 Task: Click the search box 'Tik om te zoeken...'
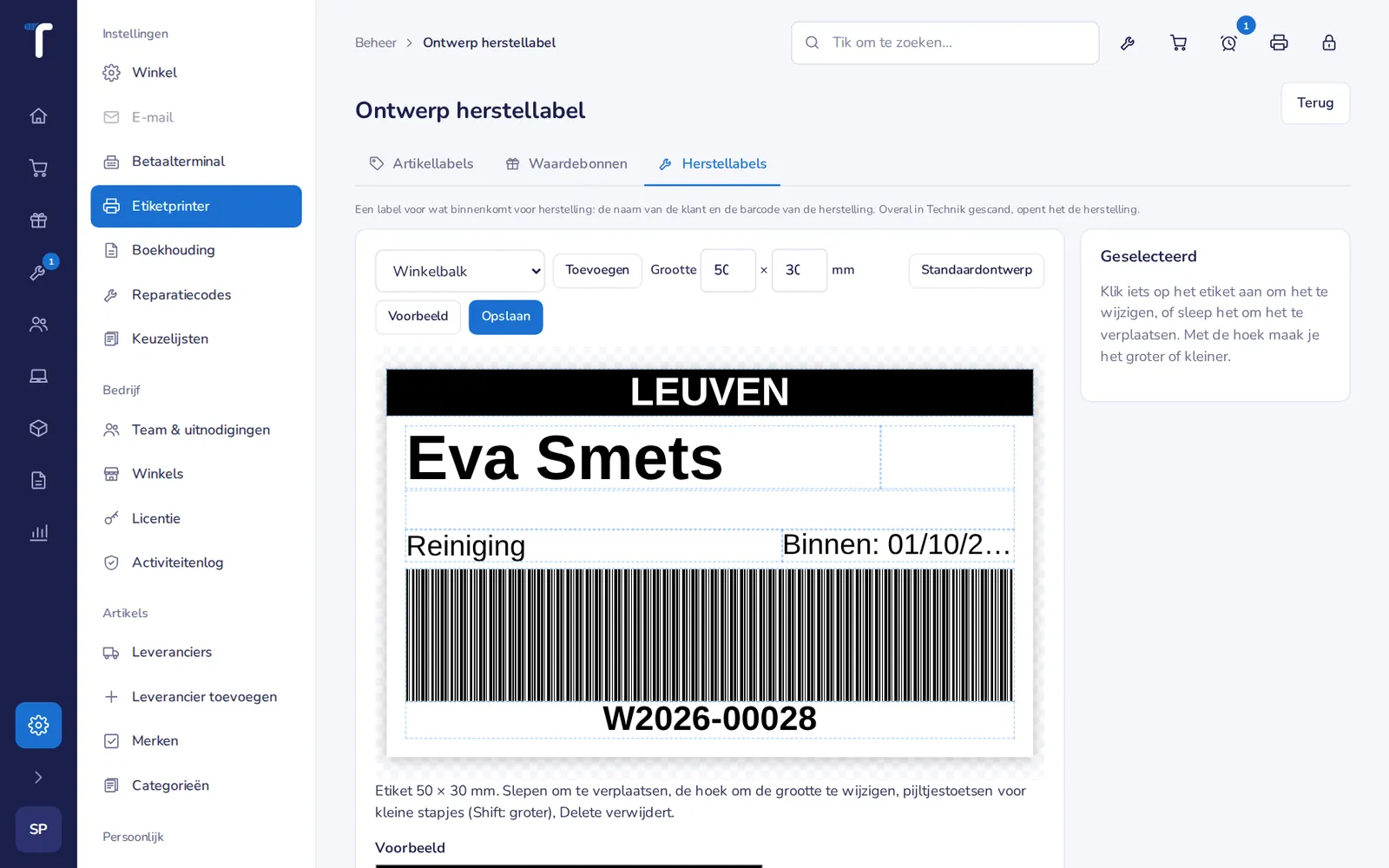(x=945, y=43)
